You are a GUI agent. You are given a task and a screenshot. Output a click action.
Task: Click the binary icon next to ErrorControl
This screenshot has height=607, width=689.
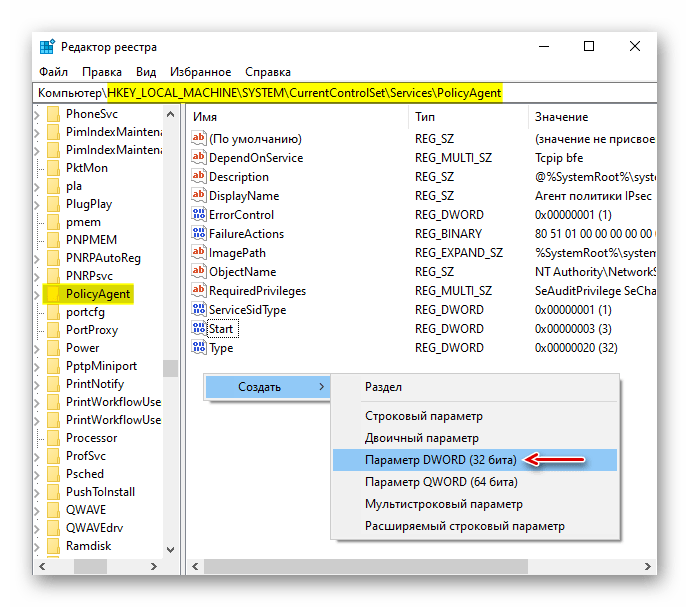click(198, 215)
